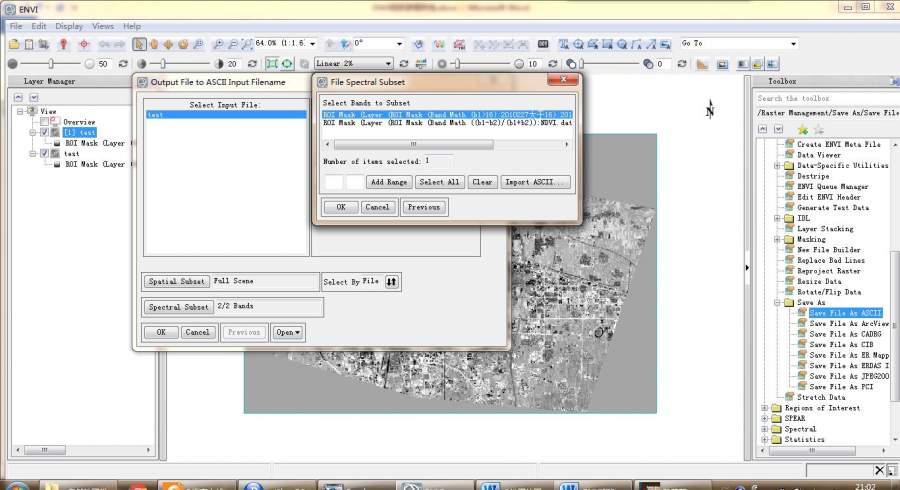Select the arrow annotation tool icon
900x490 pixels.
[651, 44]
